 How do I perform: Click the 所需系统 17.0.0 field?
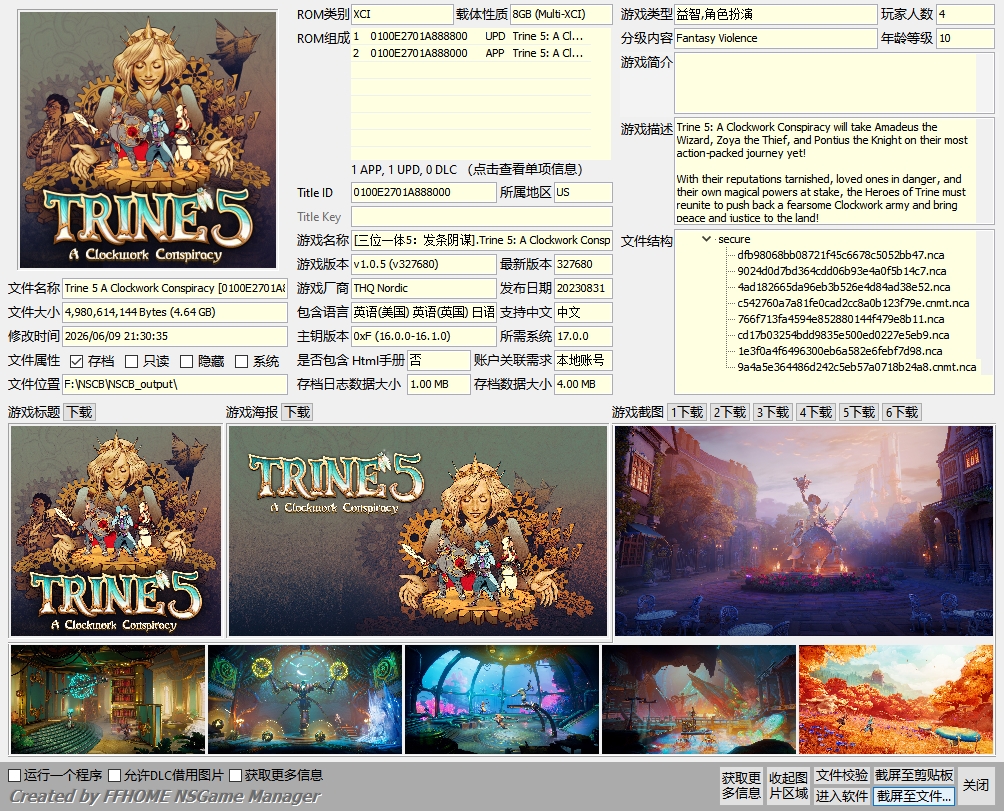(583, 336)
